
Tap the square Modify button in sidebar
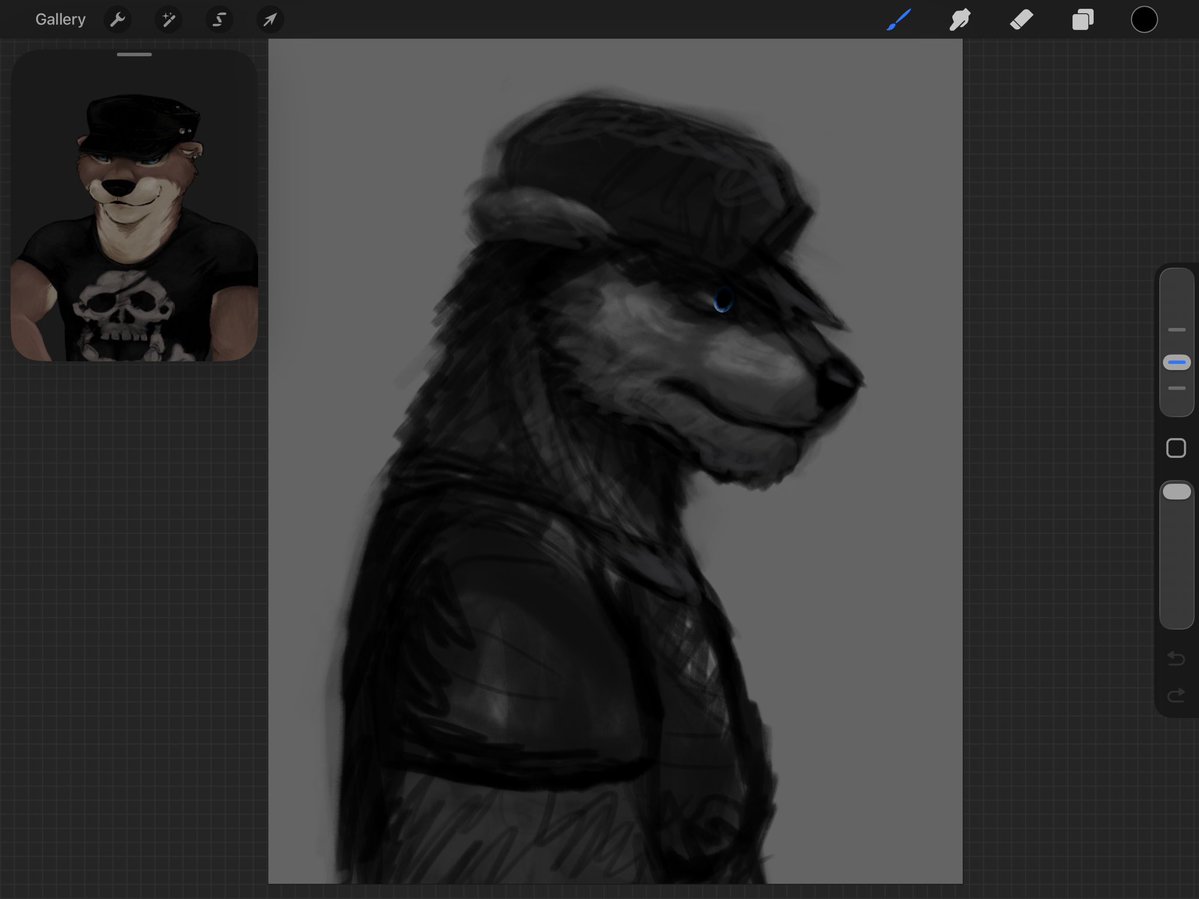tap(1176, 448)
